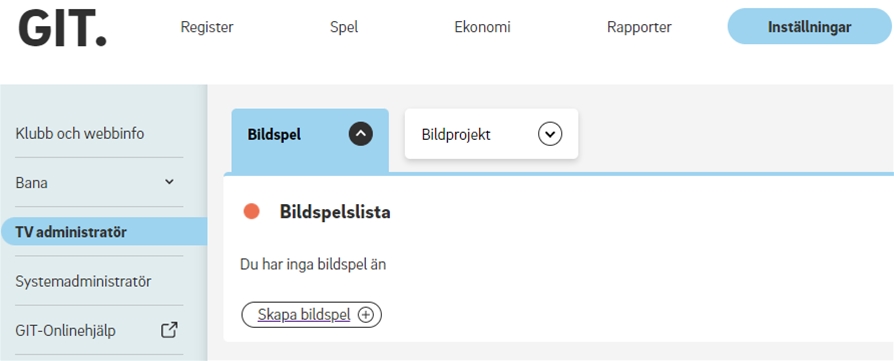
Task: Open the Rapporter menu
Action: coord(639,27)
